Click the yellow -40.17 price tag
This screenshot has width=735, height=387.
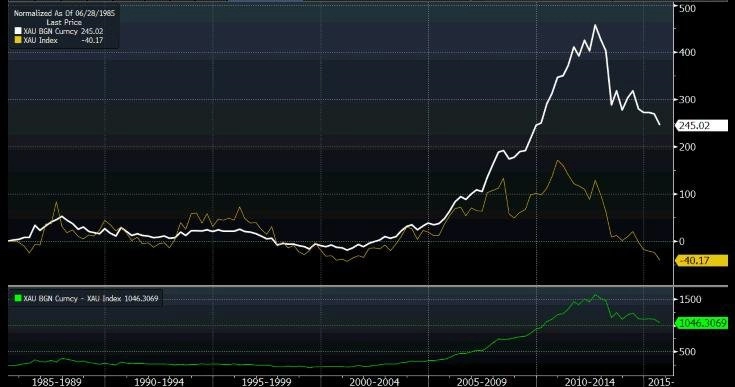(701, 260)
